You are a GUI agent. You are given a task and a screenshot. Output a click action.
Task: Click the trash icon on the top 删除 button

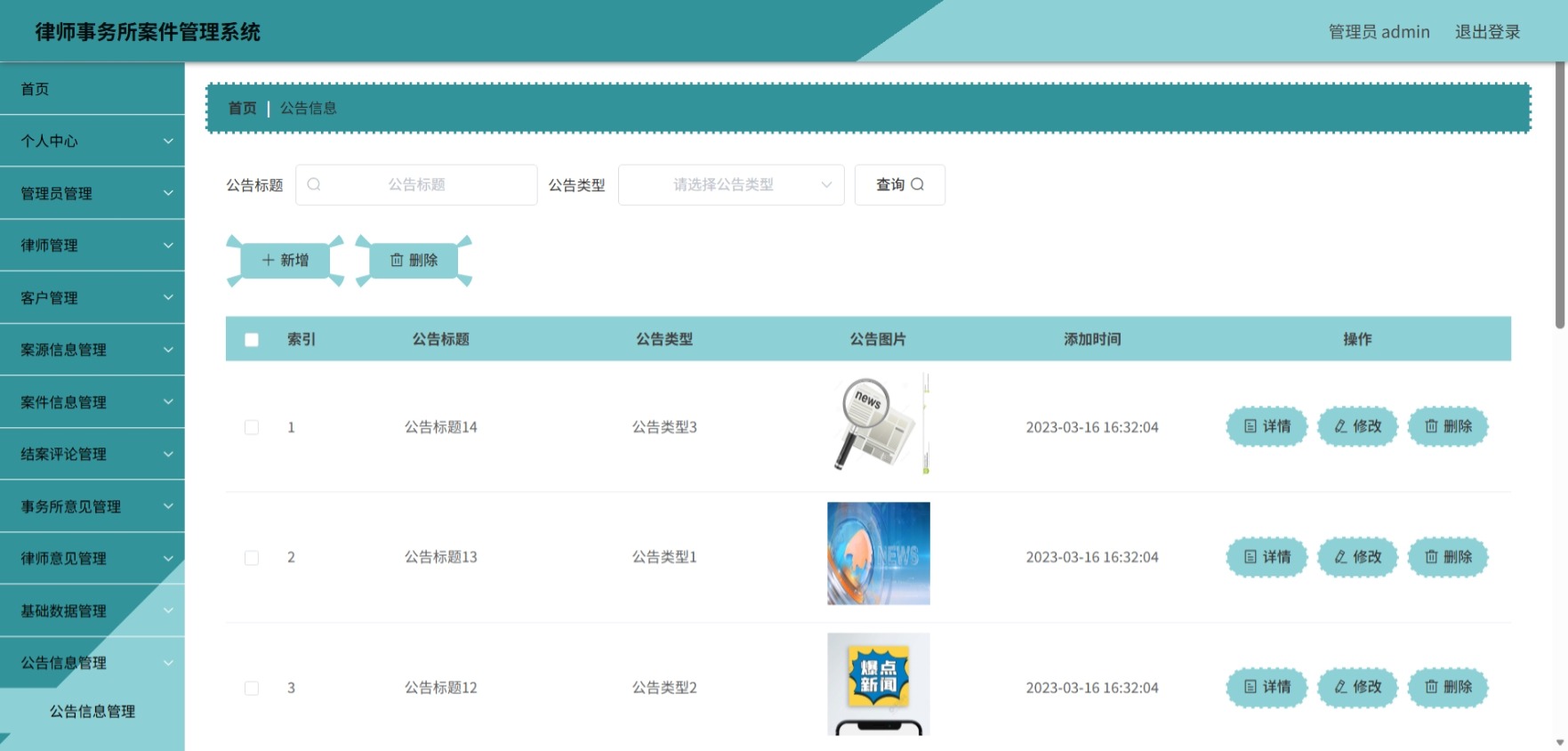pos(397,260)
